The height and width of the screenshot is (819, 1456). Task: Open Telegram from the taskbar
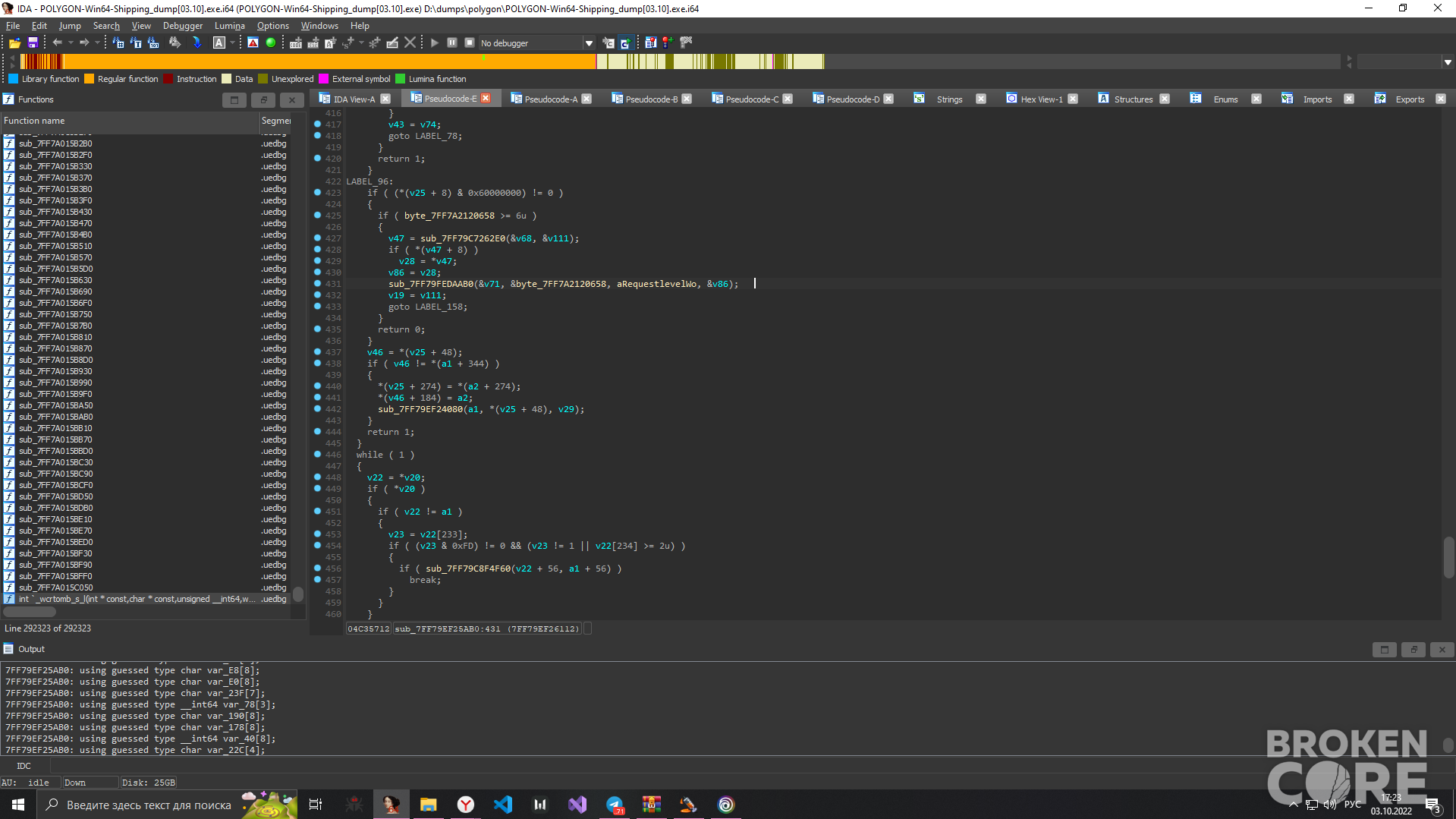click(x=615, y=805)
